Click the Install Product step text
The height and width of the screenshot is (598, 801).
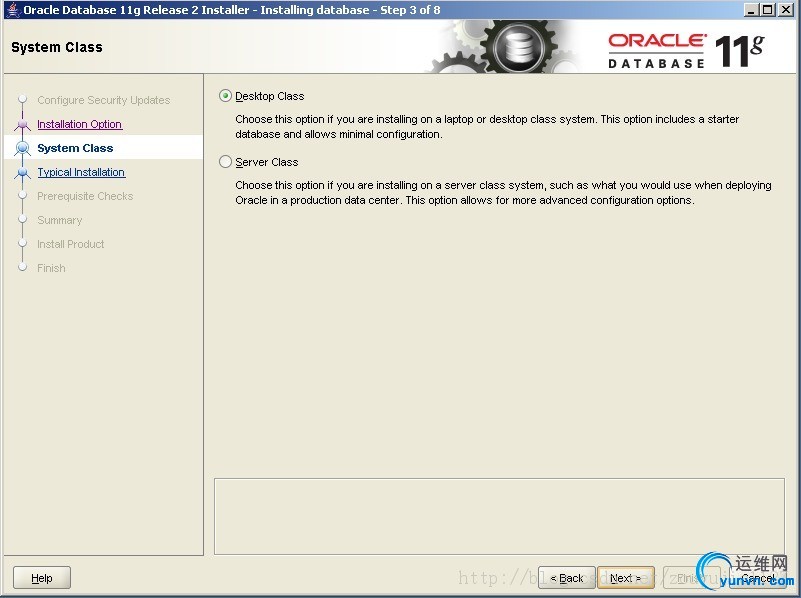point(70,244)
